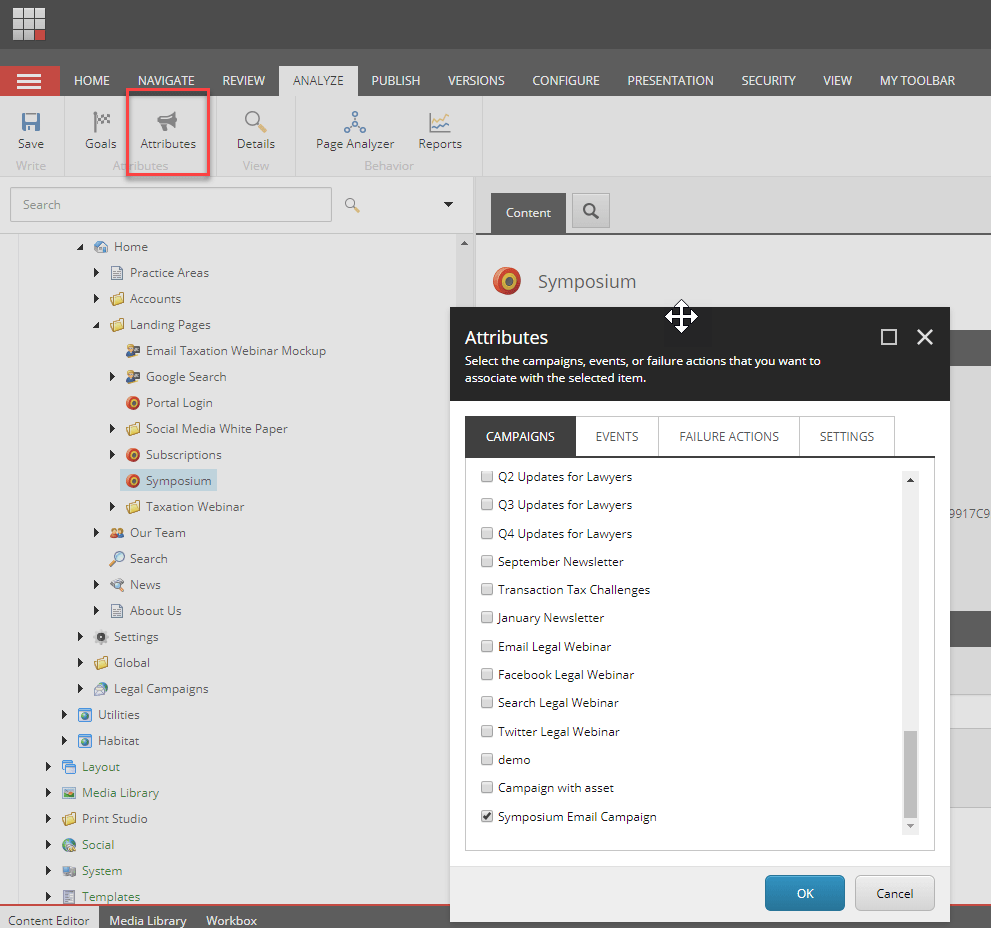991x928 pixels.
Task: Switch to Media Library bottom tab
Action: pyautogui.click(x=148, y=920)
